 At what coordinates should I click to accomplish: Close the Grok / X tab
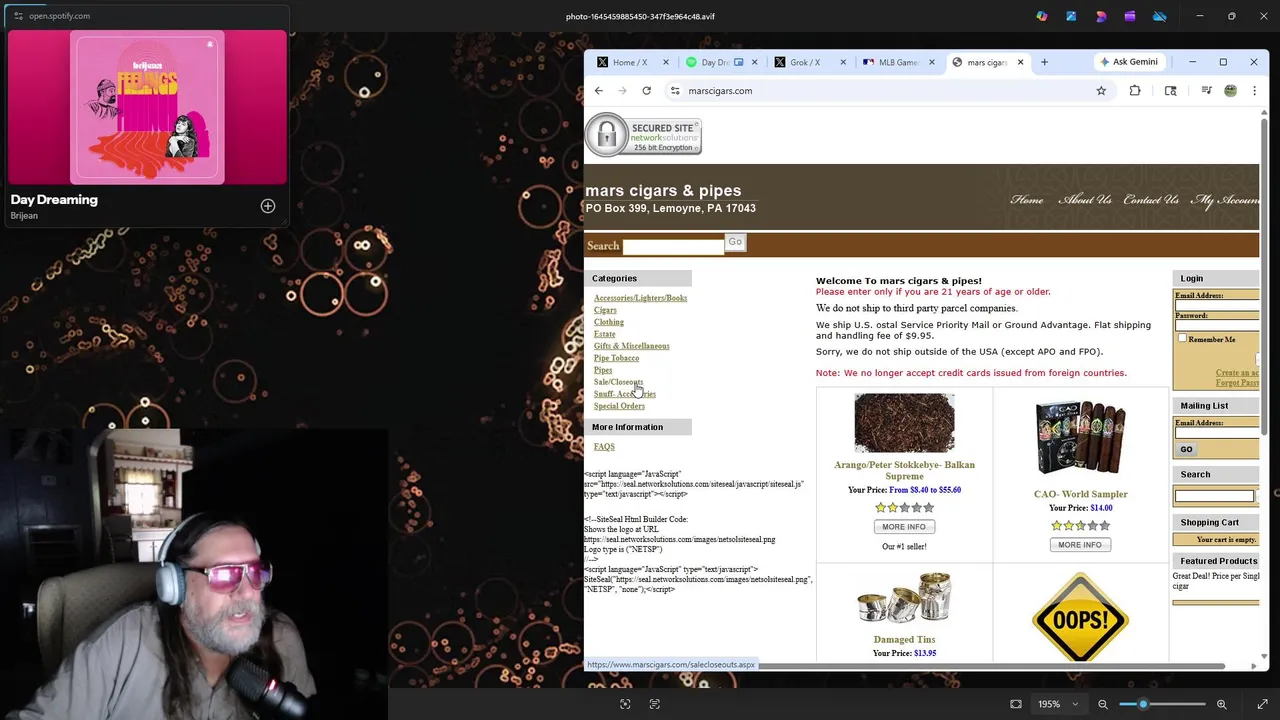tap(842, 62)
